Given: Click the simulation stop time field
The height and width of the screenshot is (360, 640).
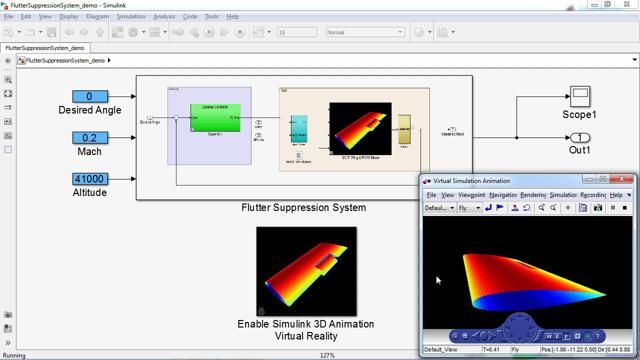Looking at the screenshot, I should [x=297, y=32].
